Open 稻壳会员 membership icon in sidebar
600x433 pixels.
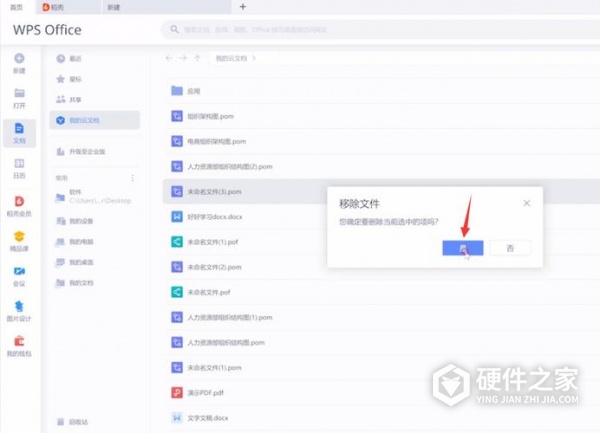(x=19, y=201)
